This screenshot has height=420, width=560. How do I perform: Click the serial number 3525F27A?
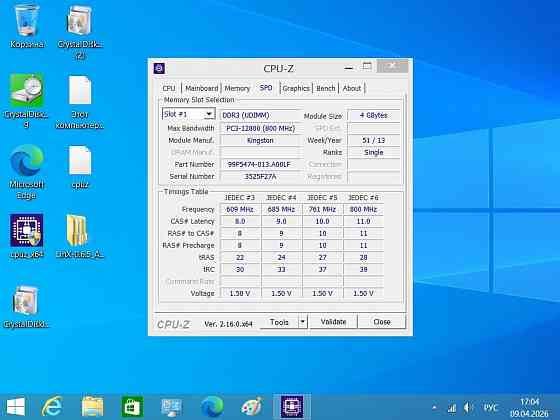point(261,176)
